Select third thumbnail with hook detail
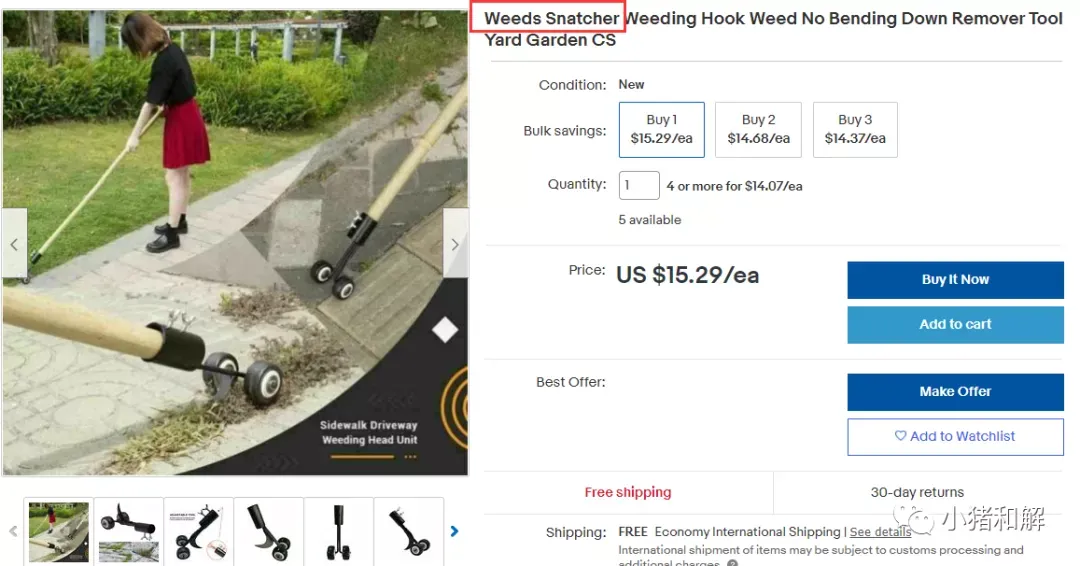The image size is (1080, 566). point(198,532)
